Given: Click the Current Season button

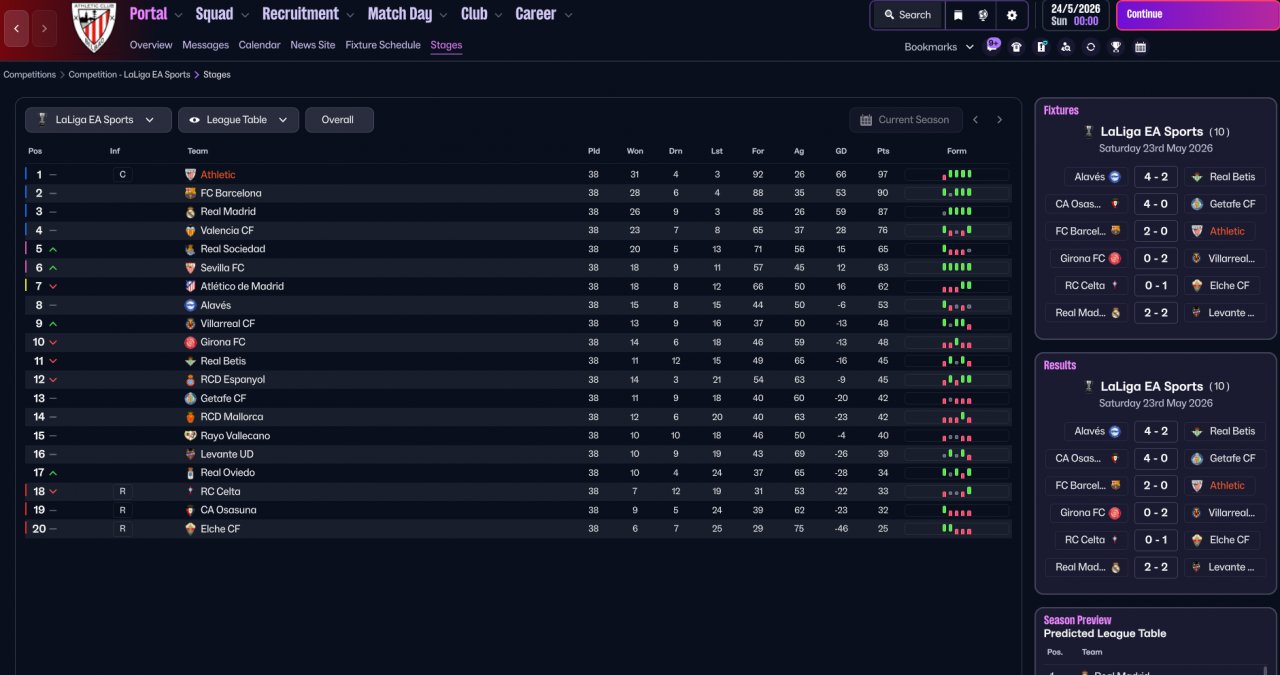Looking at the screenshot, I should (906, 120).
